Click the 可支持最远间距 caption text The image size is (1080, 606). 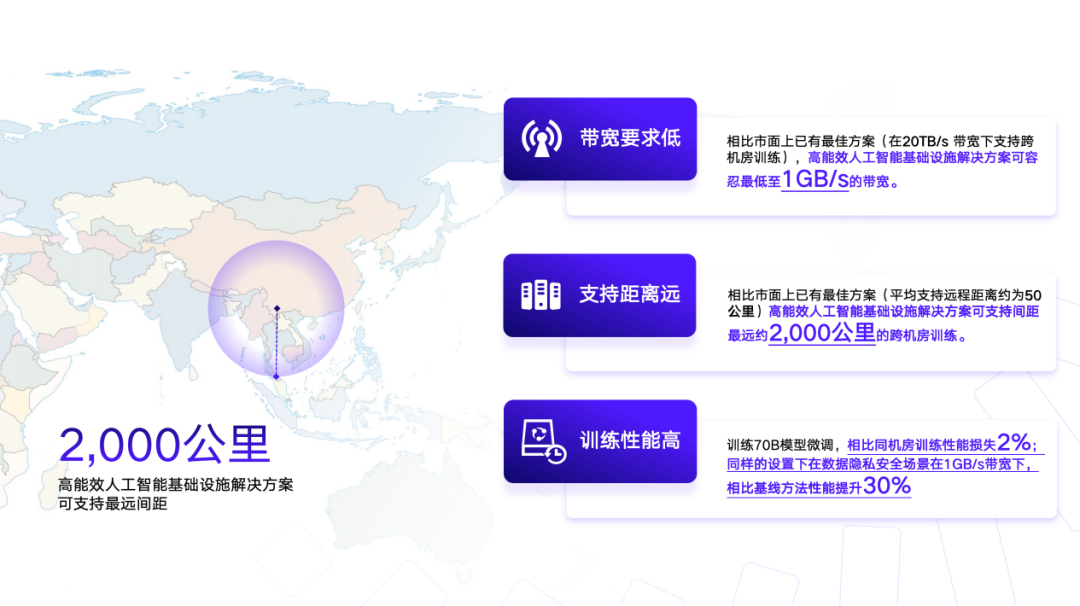tap(112, 504)
